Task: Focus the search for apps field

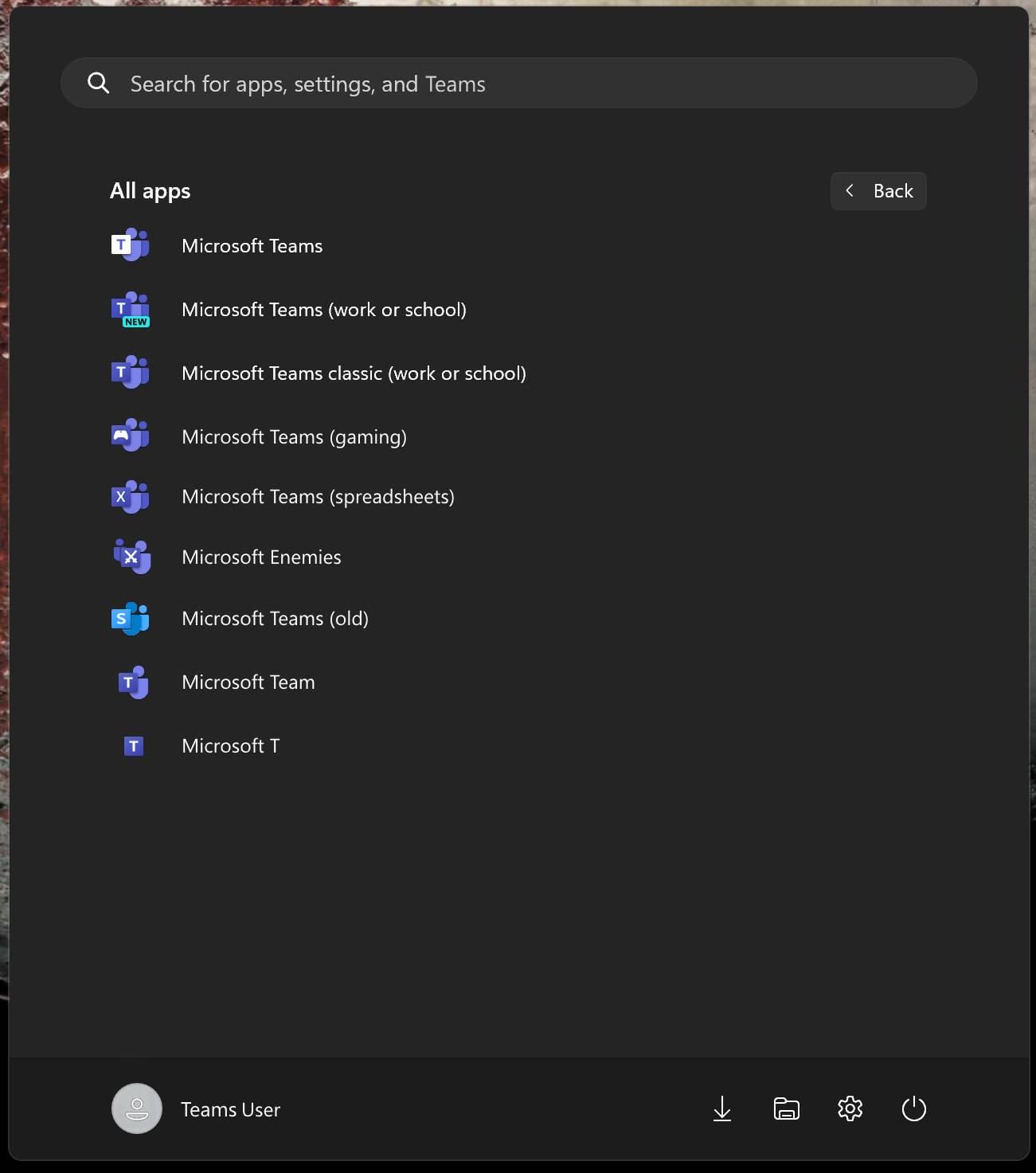Action: point(519,83)
